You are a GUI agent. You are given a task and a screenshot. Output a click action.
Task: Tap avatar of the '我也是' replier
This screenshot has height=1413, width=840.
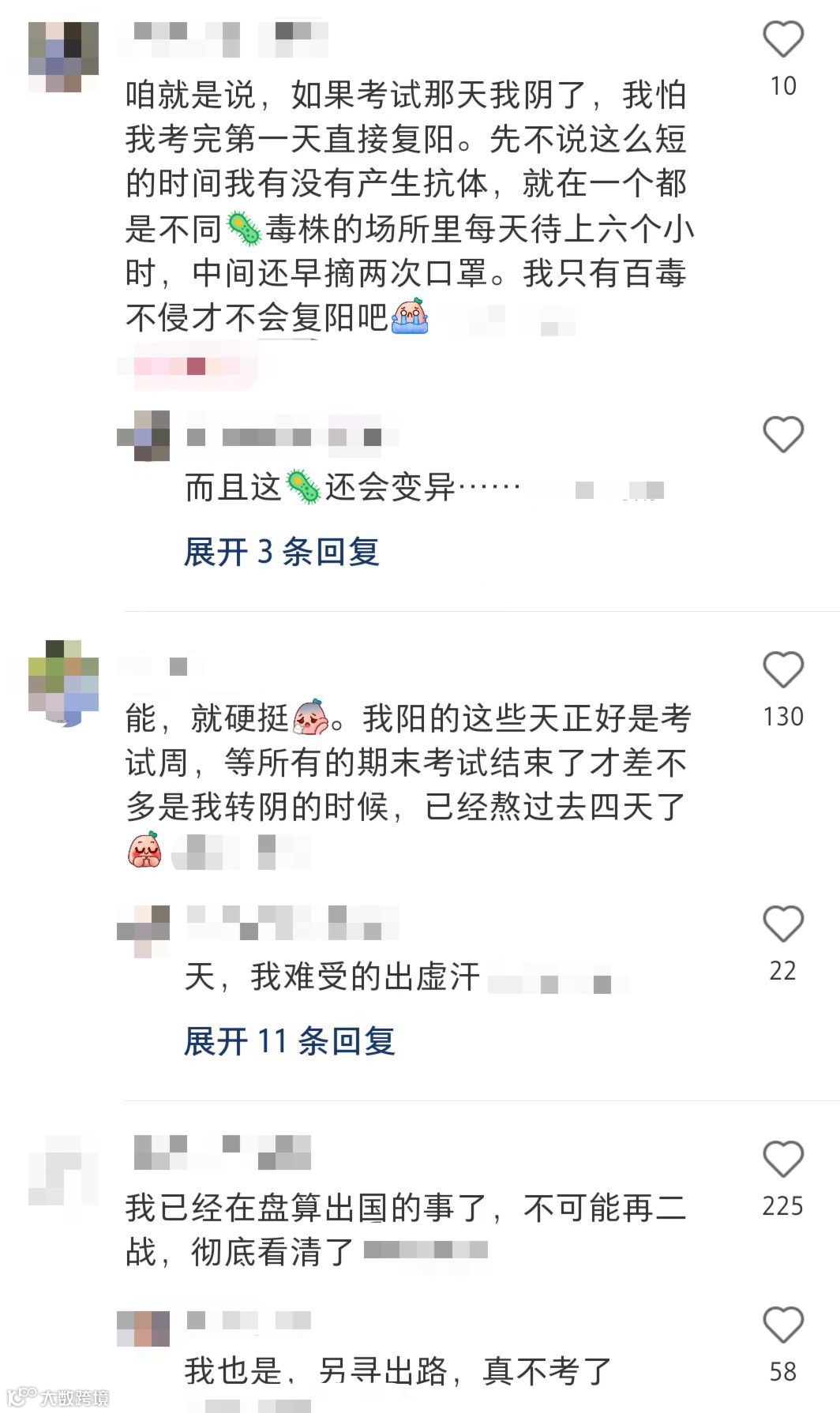click(144, 1329)
